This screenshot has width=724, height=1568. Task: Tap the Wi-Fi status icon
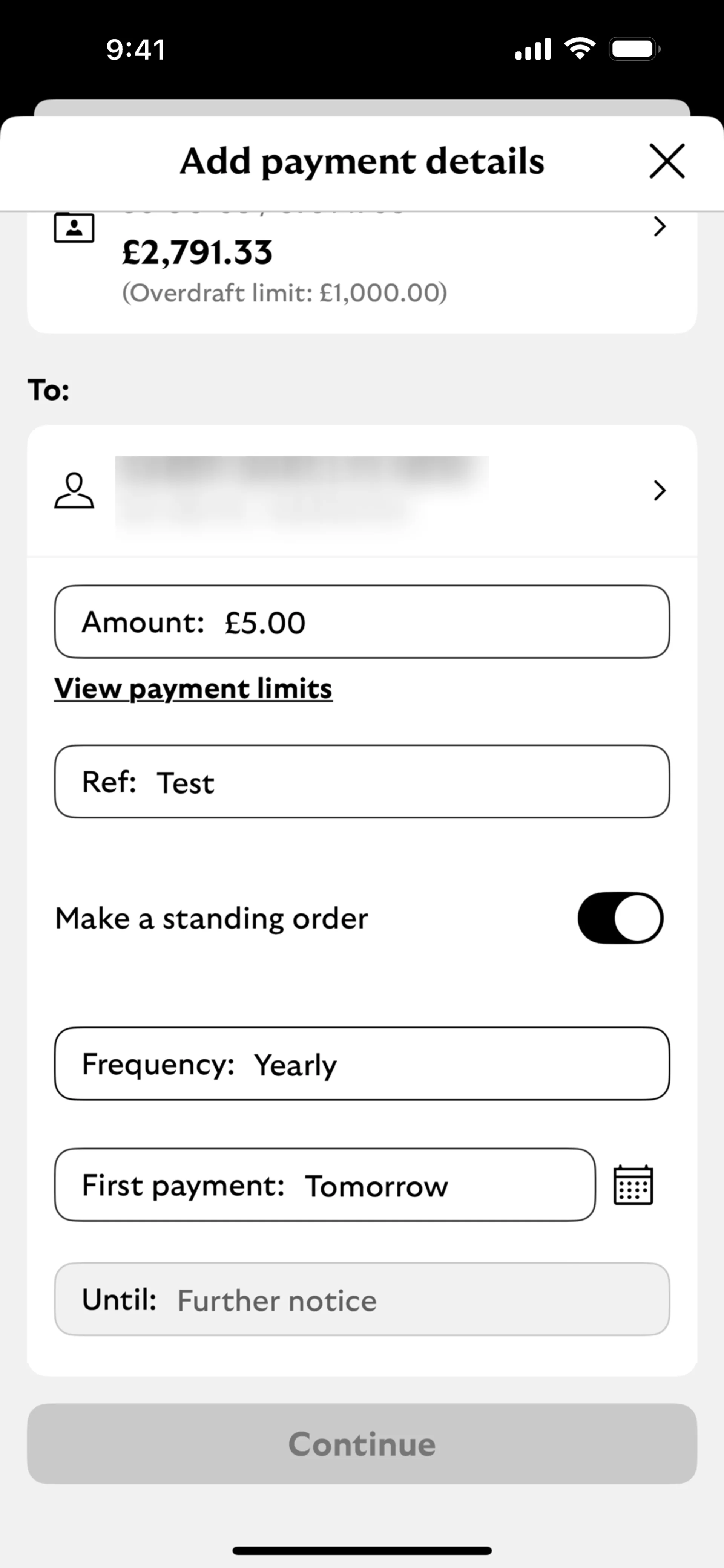tap(580, 49)
